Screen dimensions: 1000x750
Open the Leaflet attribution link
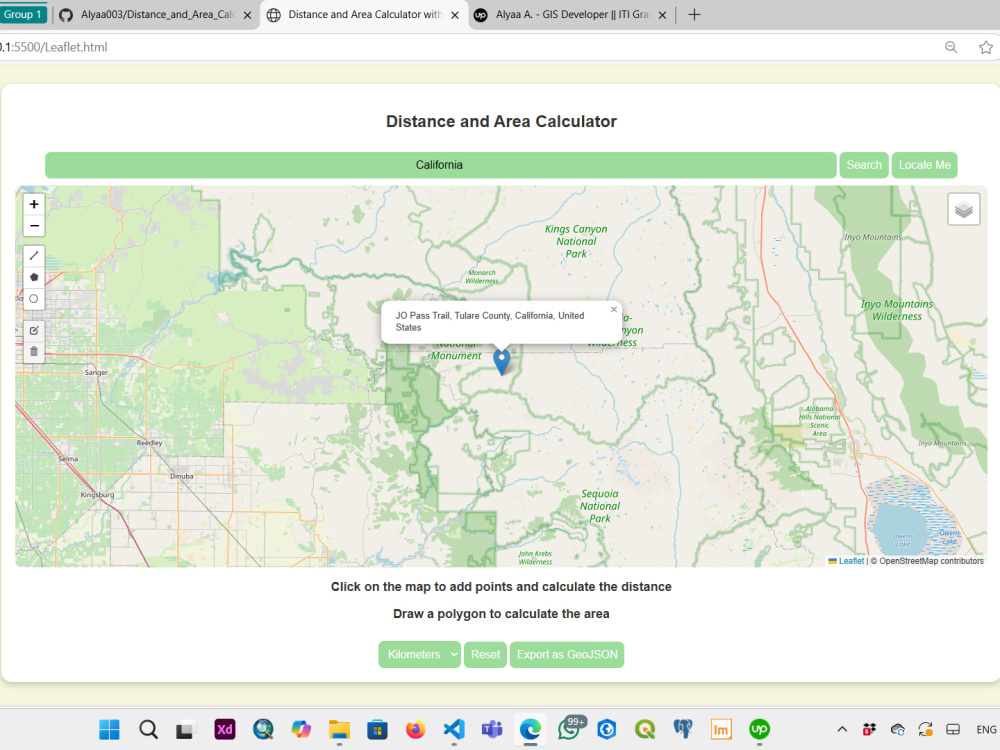pyautogui.click(x=851, y=561)
